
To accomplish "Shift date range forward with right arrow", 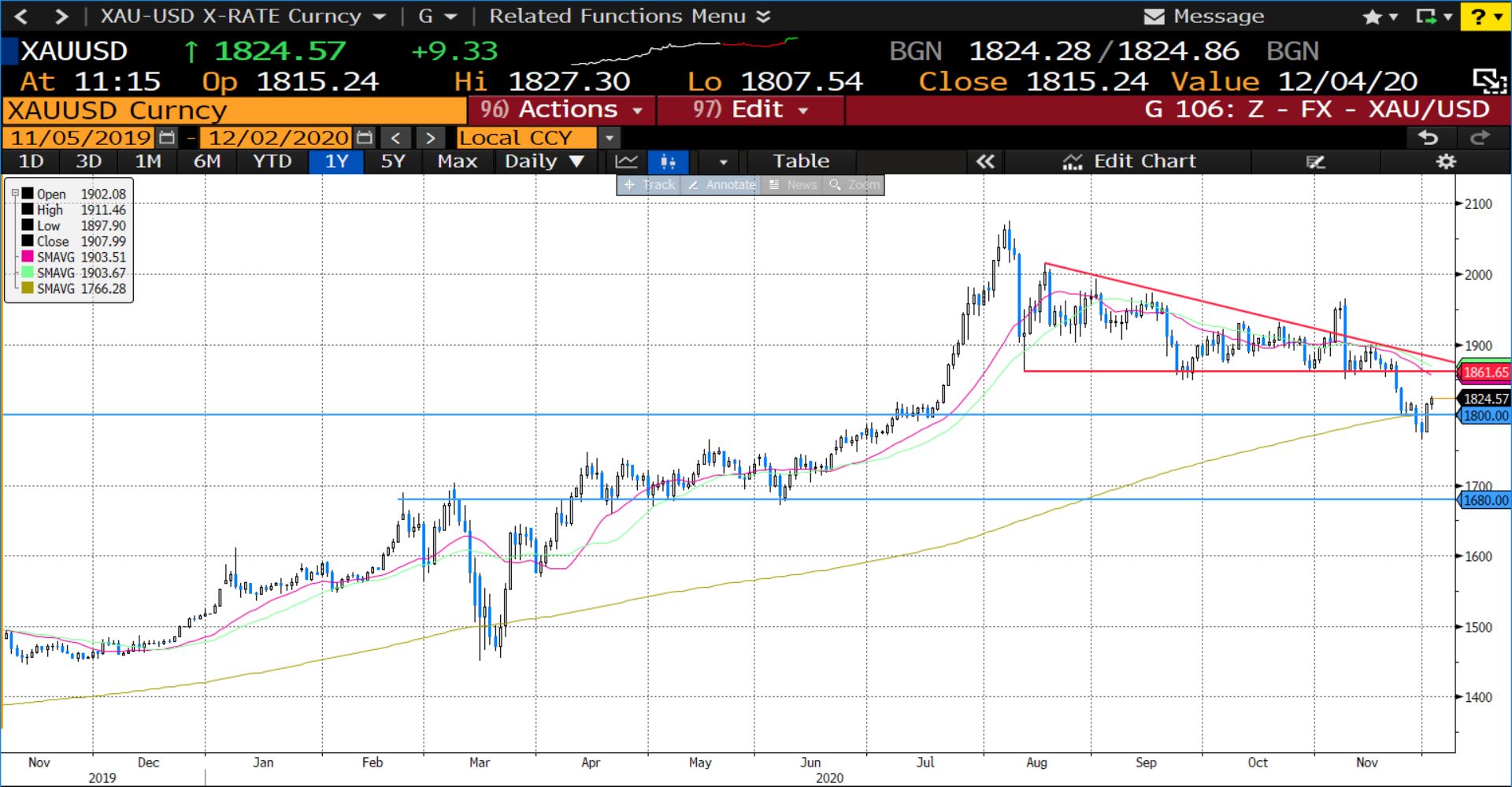I will [x=429, y=138].
